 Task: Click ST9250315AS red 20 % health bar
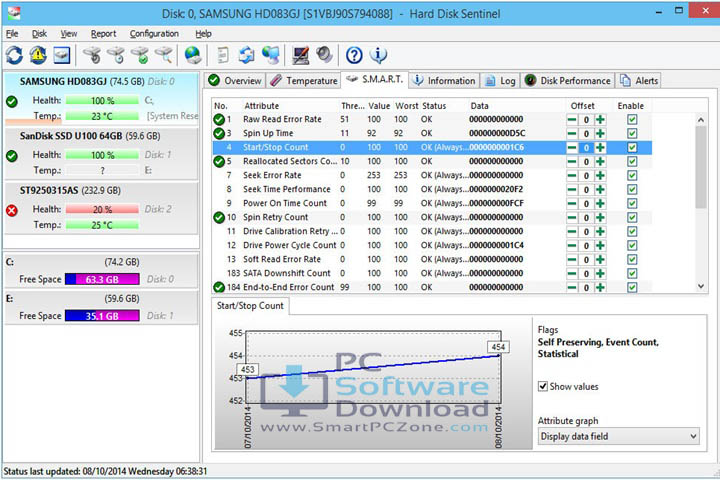(x=102, y=209)
